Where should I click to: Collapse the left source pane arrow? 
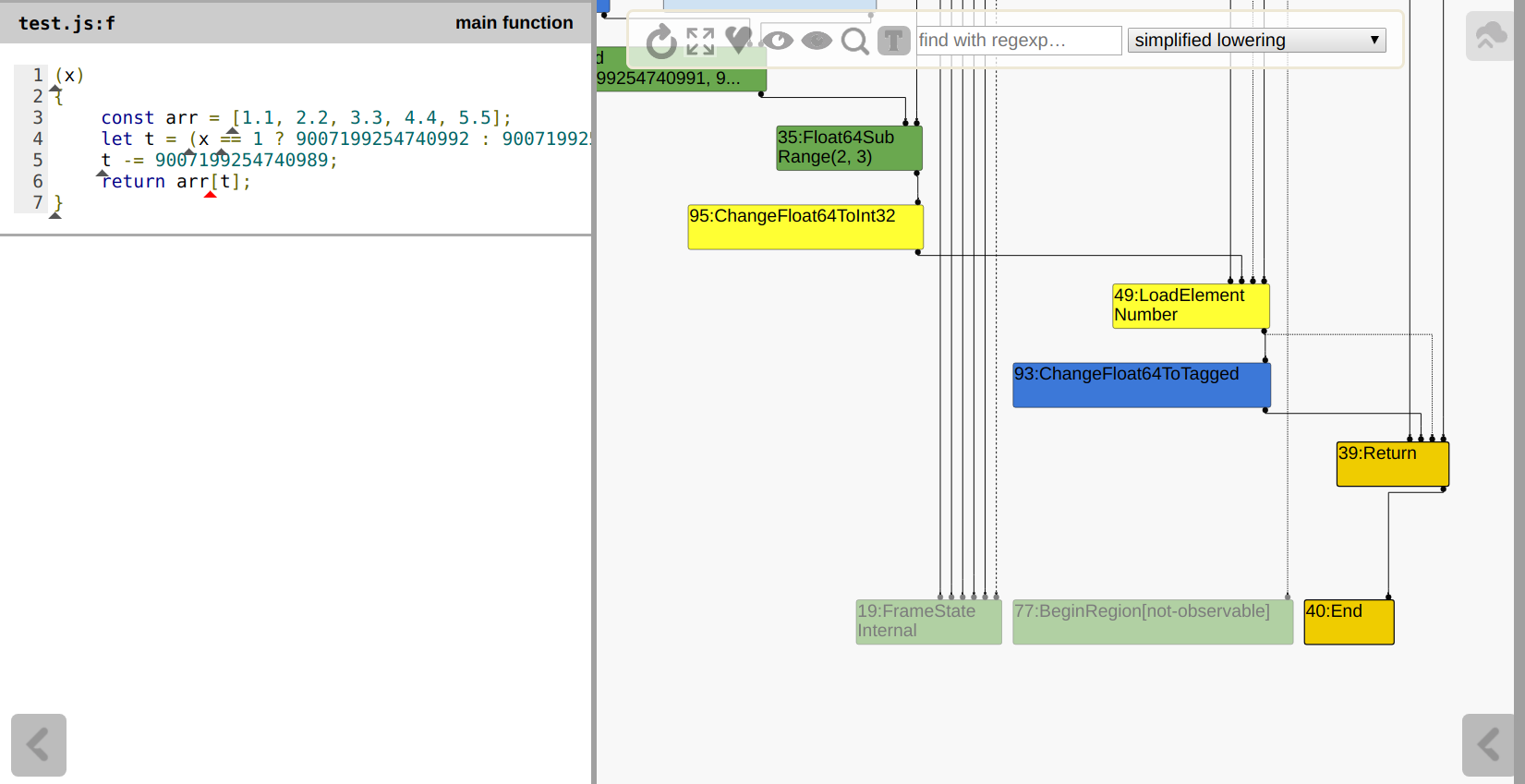pos(39,744)
